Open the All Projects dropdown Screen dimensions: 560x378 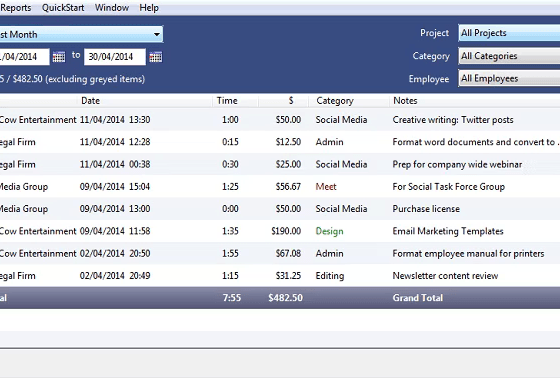[x=509, y=33]
